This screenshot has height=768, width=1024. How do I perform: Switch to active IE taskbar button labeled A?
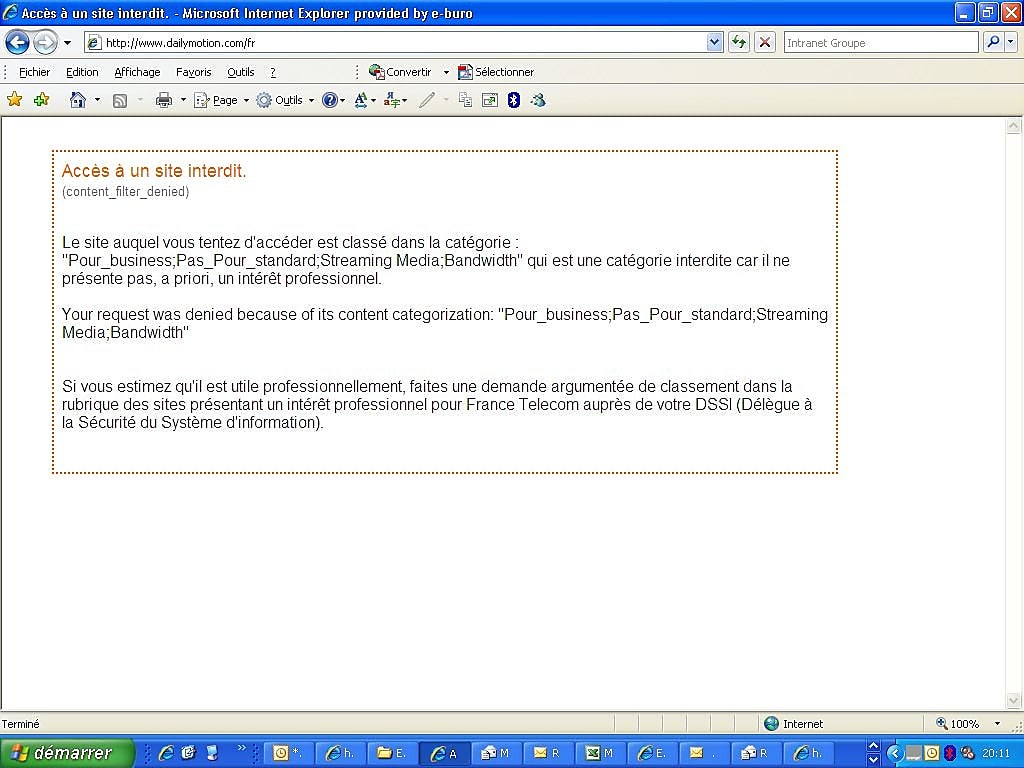pos(443,753)
